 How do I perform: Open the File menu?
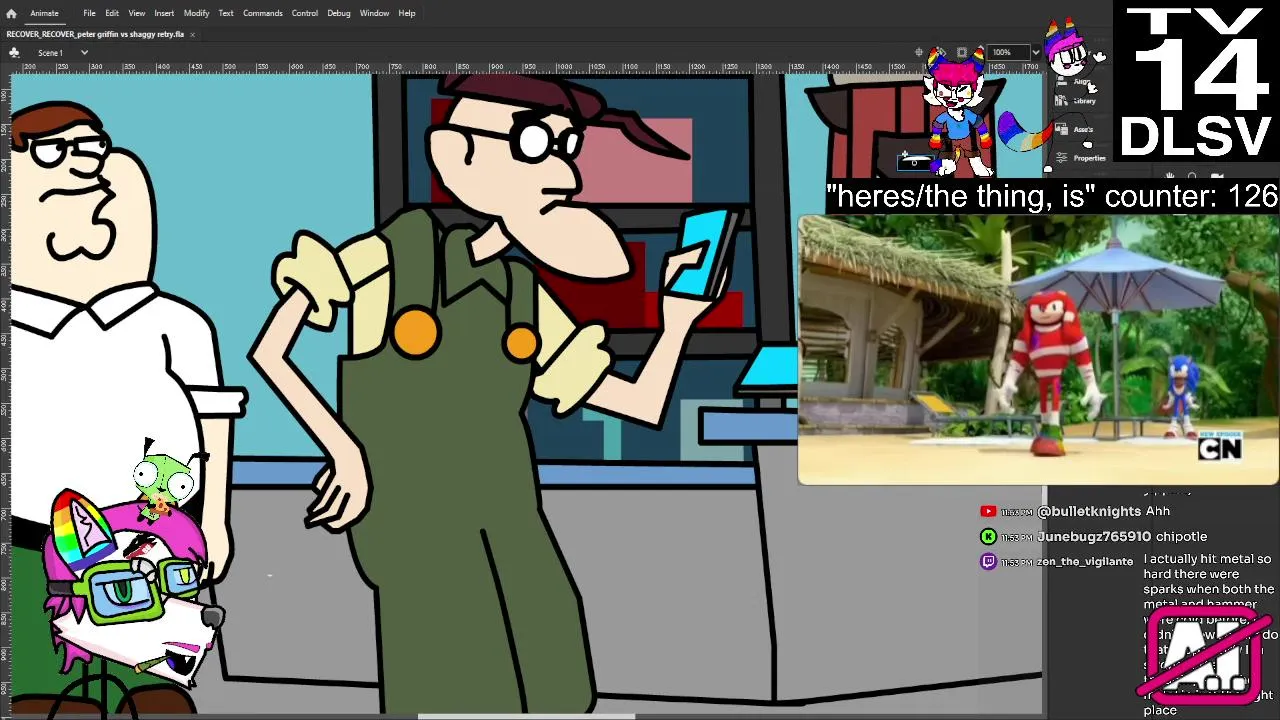(89, 13)
